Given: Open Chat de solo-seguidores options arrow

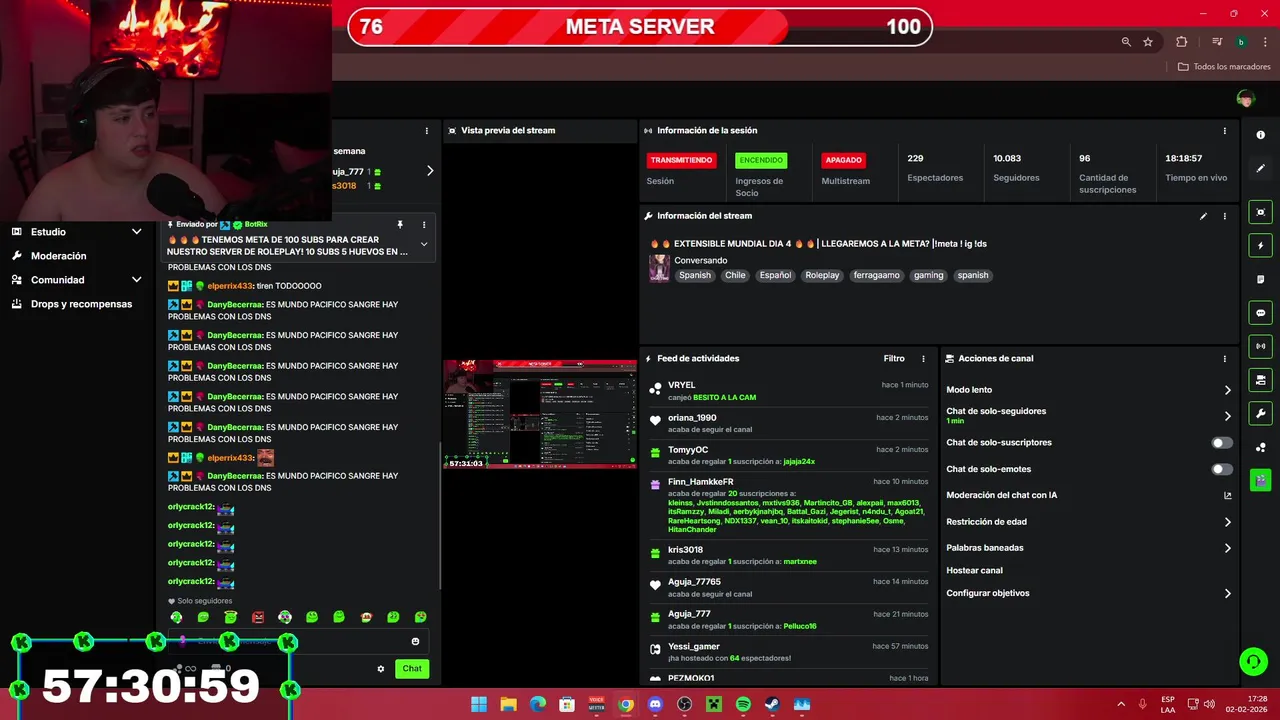Looking at the screenshot, I should coord(1227,416).
